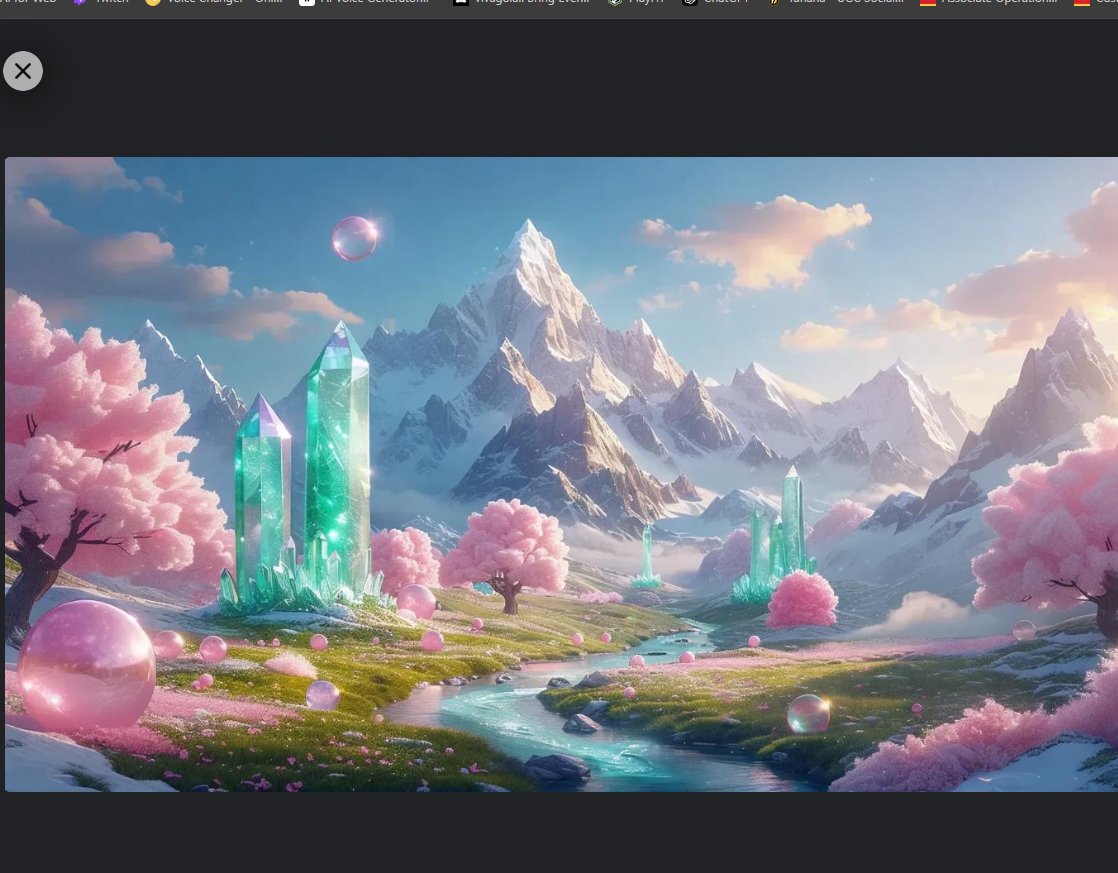
Task: Open the AI Voice Generator bookmark
Action: tap(364, 2)
